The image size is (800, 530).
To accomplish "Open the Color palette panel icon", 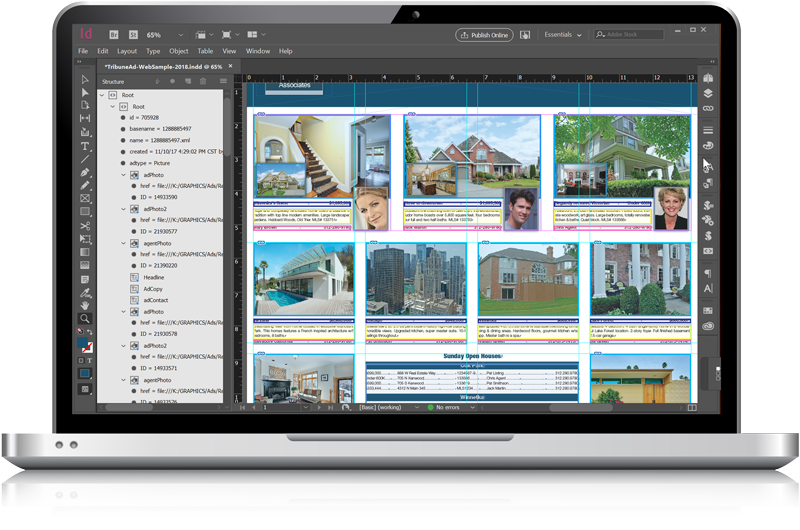I will [x=708, y=145].
